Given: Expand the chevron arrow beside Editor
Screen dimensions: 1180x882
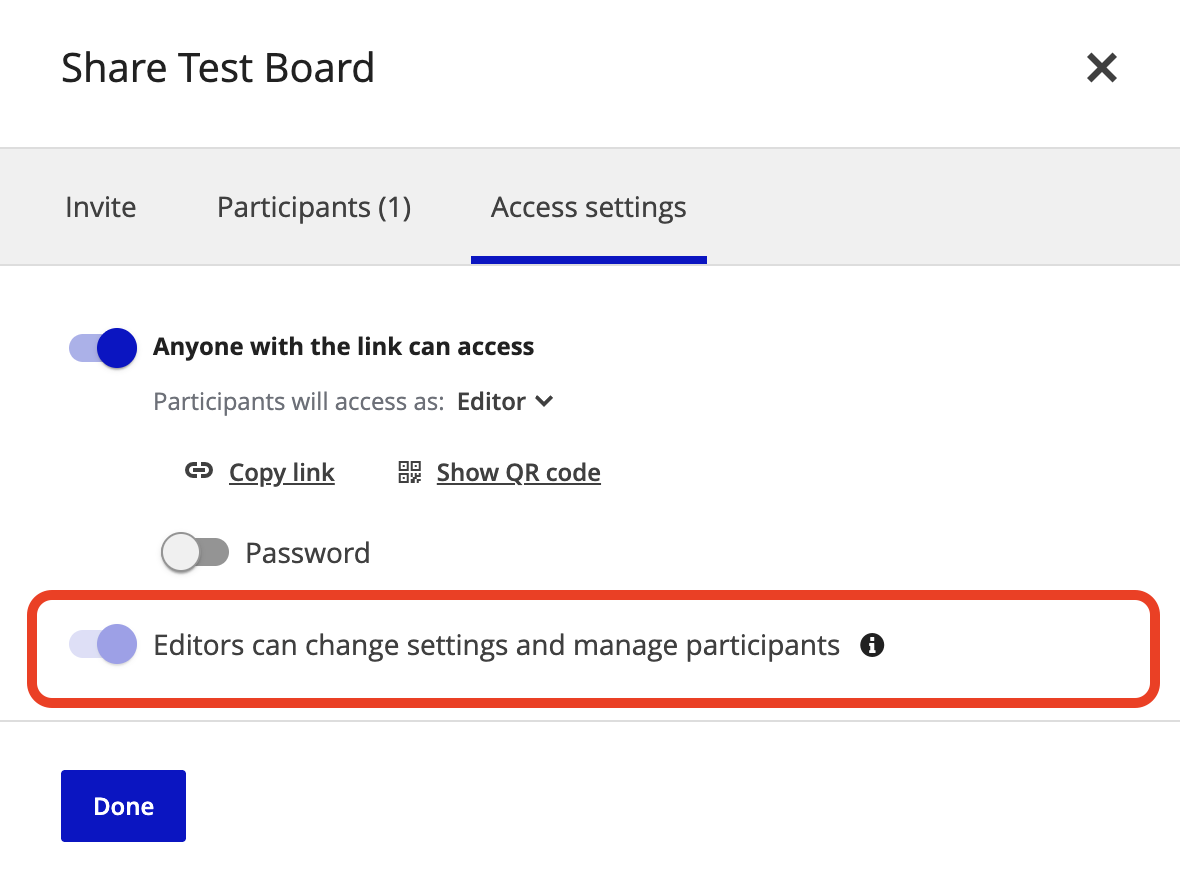Looking at the screenshot, I should (x=544, y=402).
